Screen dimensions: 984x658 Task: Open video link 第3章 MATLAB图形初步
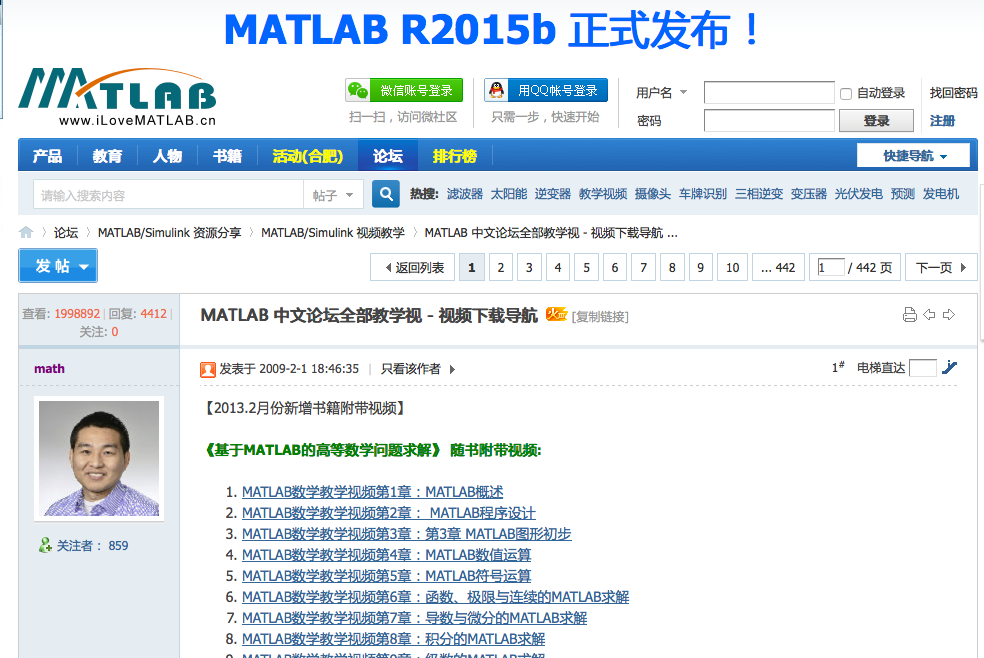pyautogui.click(x=407, y=534)
